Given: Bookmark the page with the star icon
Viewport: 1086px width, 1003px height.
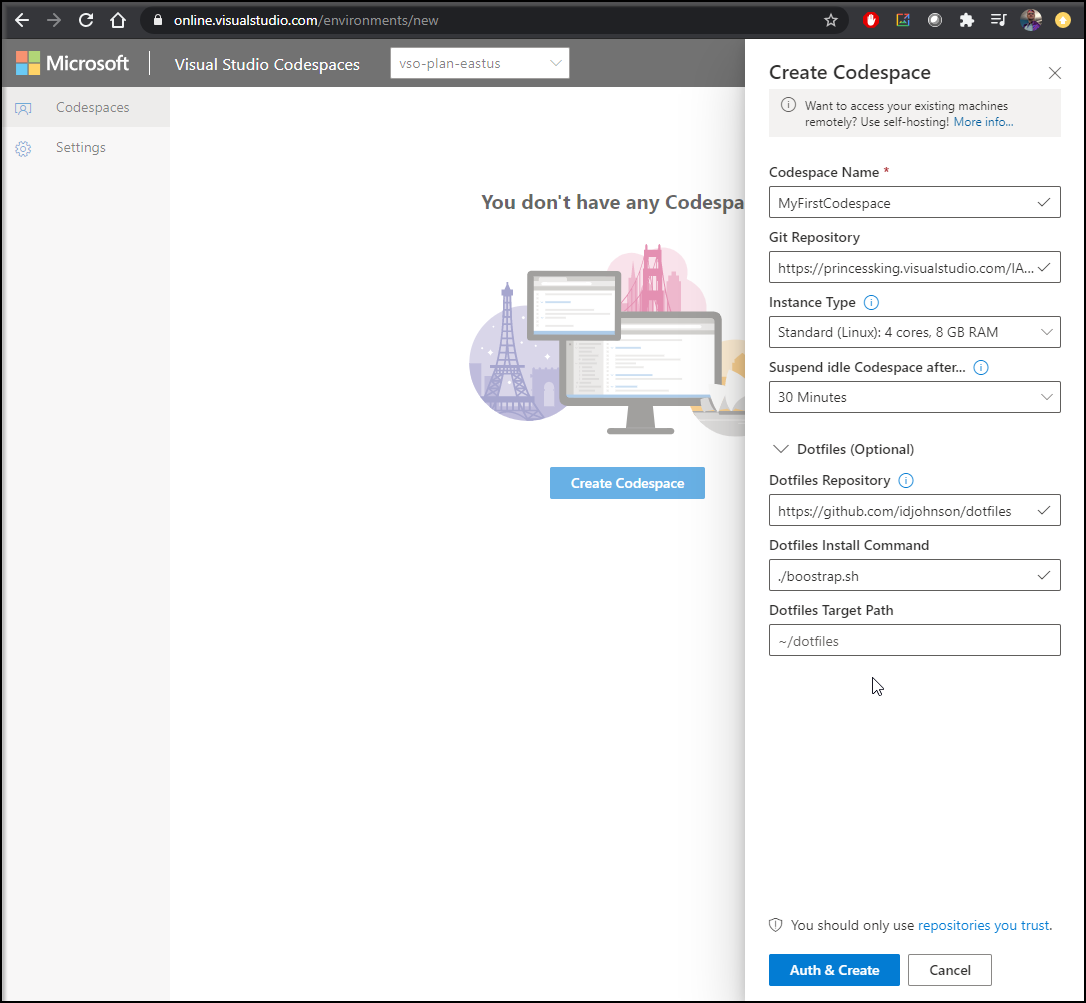Looking at the screenshot, I should [x=831, y=19].
